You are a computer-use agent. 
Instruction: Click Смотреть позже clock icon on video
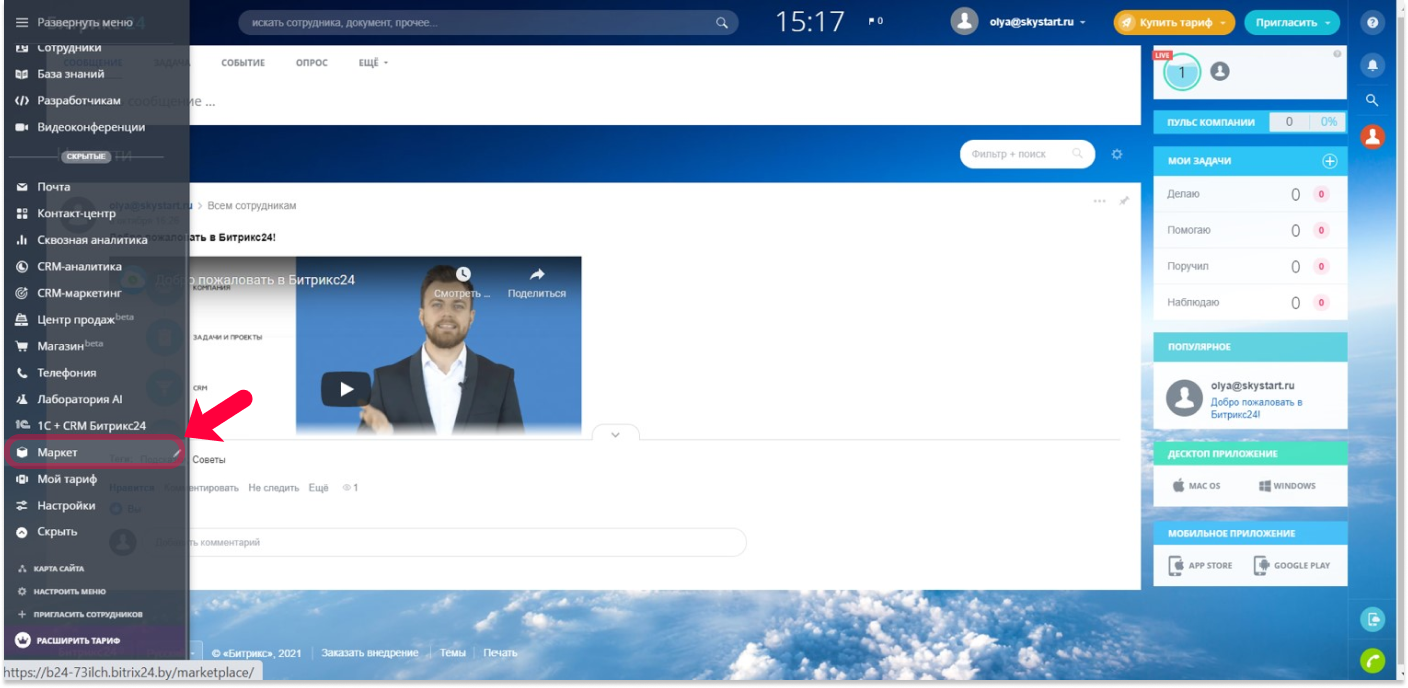pyautogui.click(x=463, y=274)
